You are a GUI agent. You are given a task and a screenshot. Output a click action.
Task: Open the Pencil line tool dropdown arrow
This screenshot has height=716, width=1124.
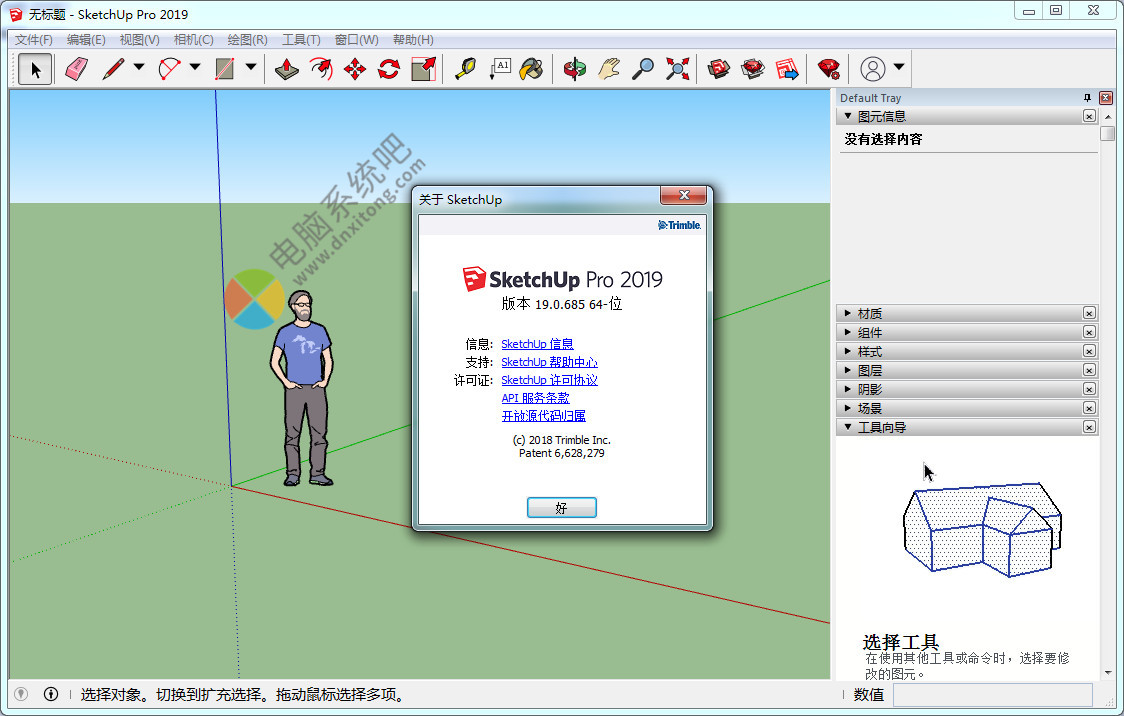click(139, 68)
